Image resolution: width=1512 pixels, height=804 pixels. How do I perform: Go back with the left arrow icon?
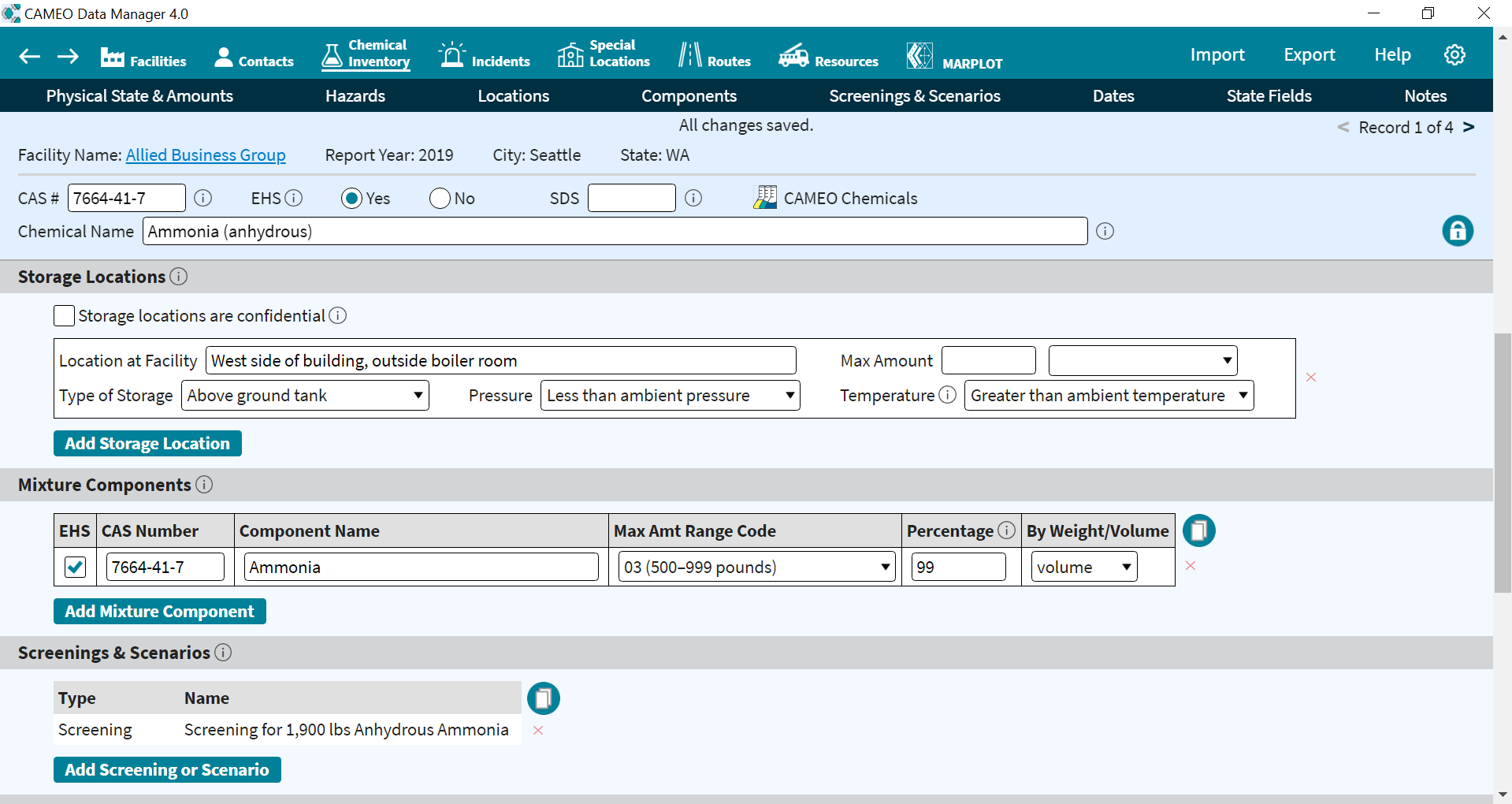(30, 56)
